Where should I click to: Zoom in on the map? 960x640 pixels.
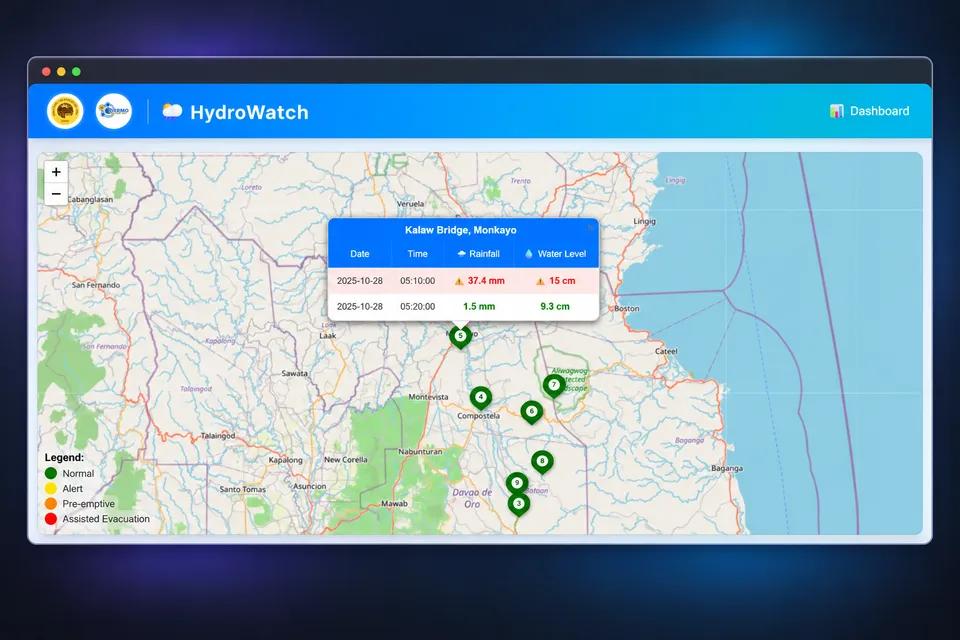tap(56, 172)
